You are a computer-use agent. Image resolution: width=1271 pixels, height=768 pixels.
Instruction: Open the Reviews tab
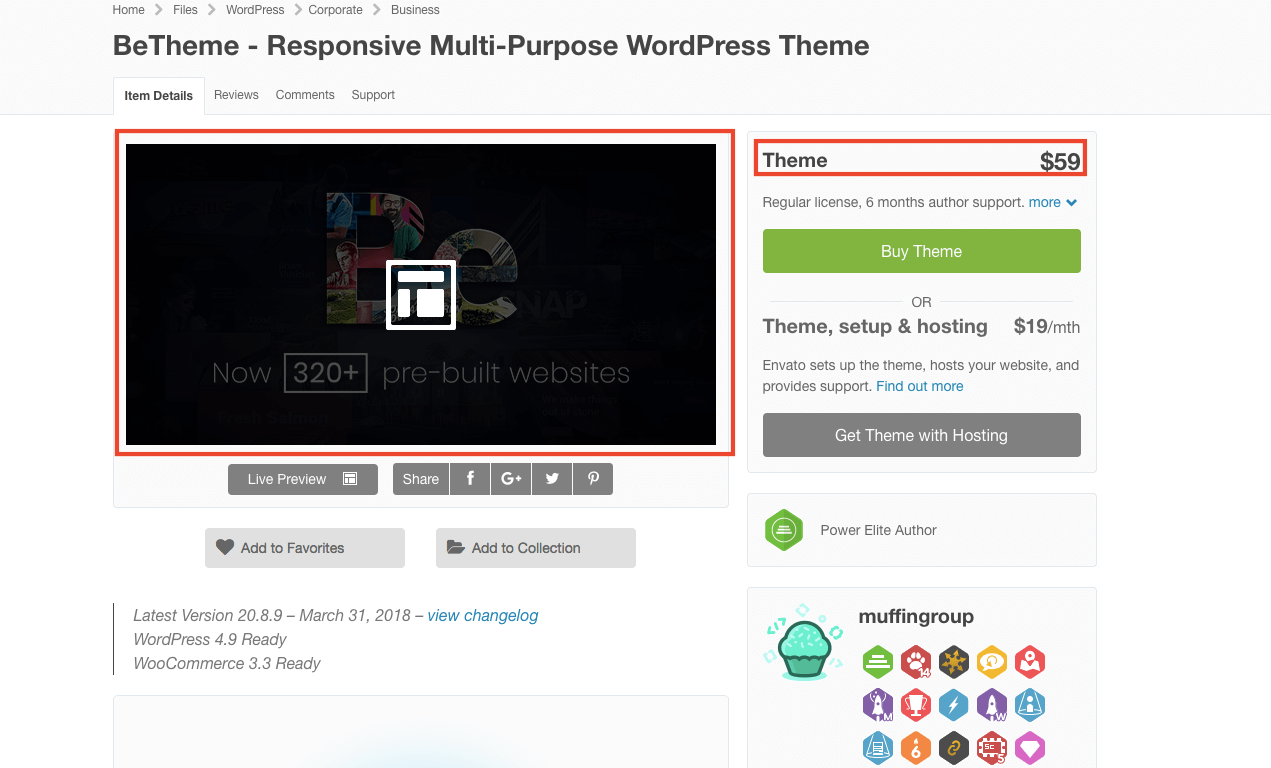click(236, 95)
